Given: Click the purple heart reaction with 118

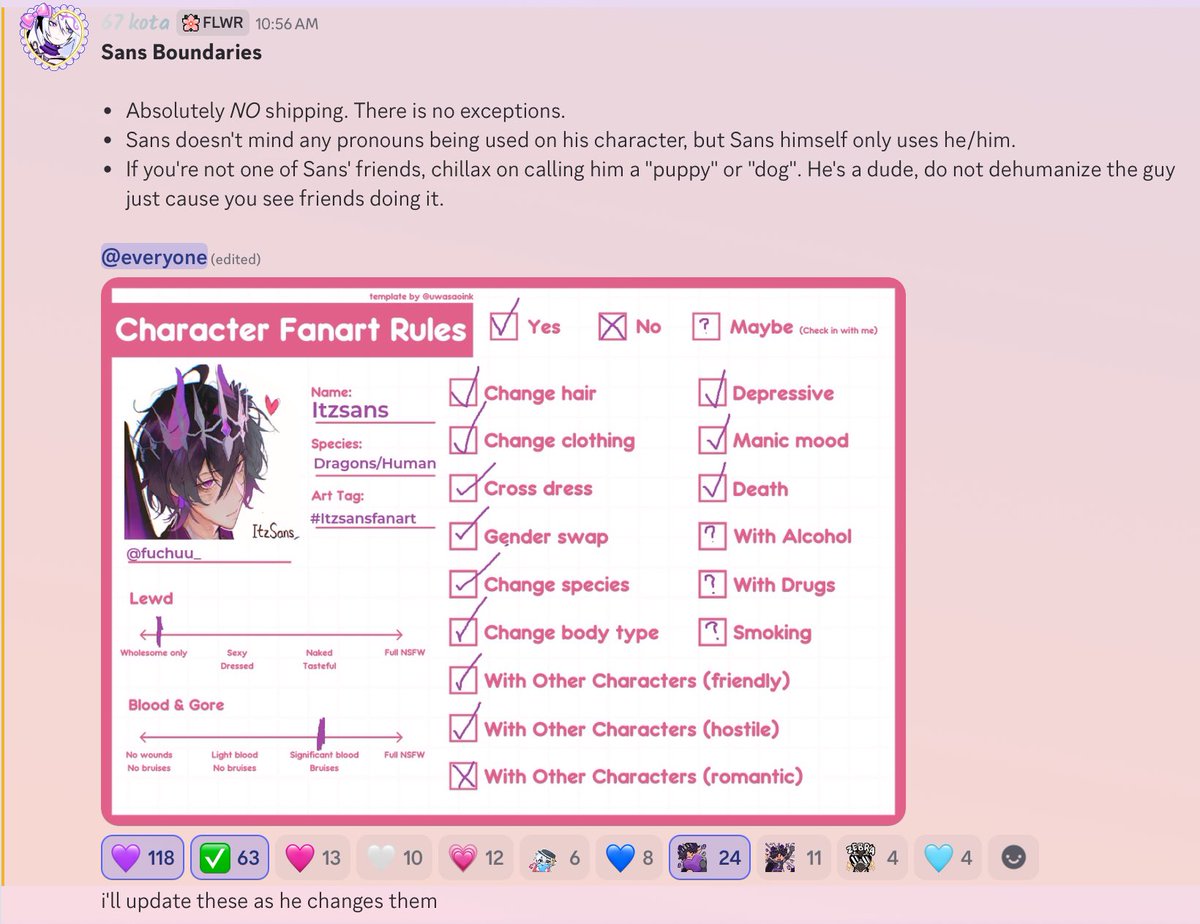Looking at the screenshot, I should click(142, 857).
